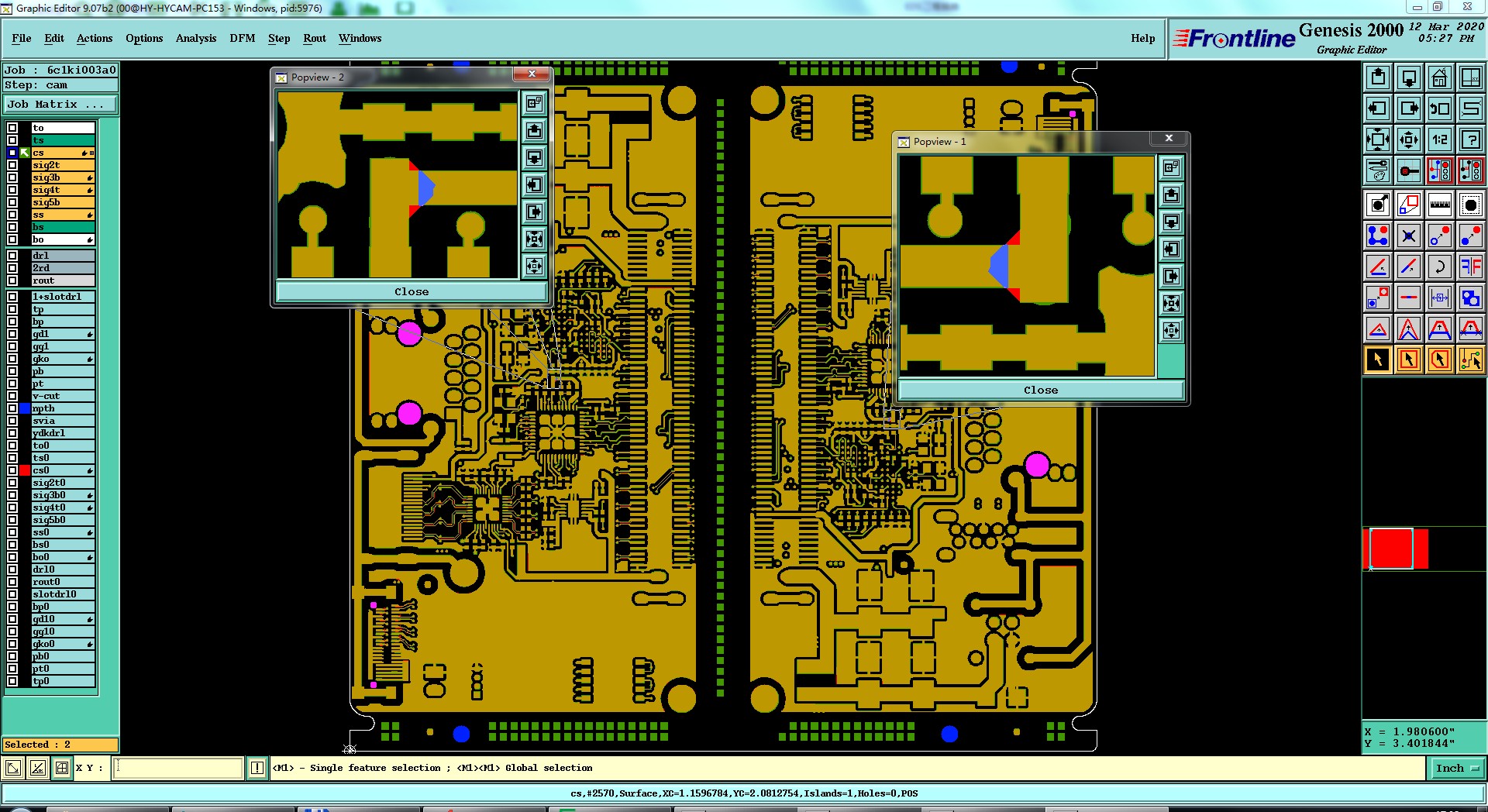1488x812 pixels.
Task: Toggle display checkbox for layer ts
Action: click(x=12, y=140)
